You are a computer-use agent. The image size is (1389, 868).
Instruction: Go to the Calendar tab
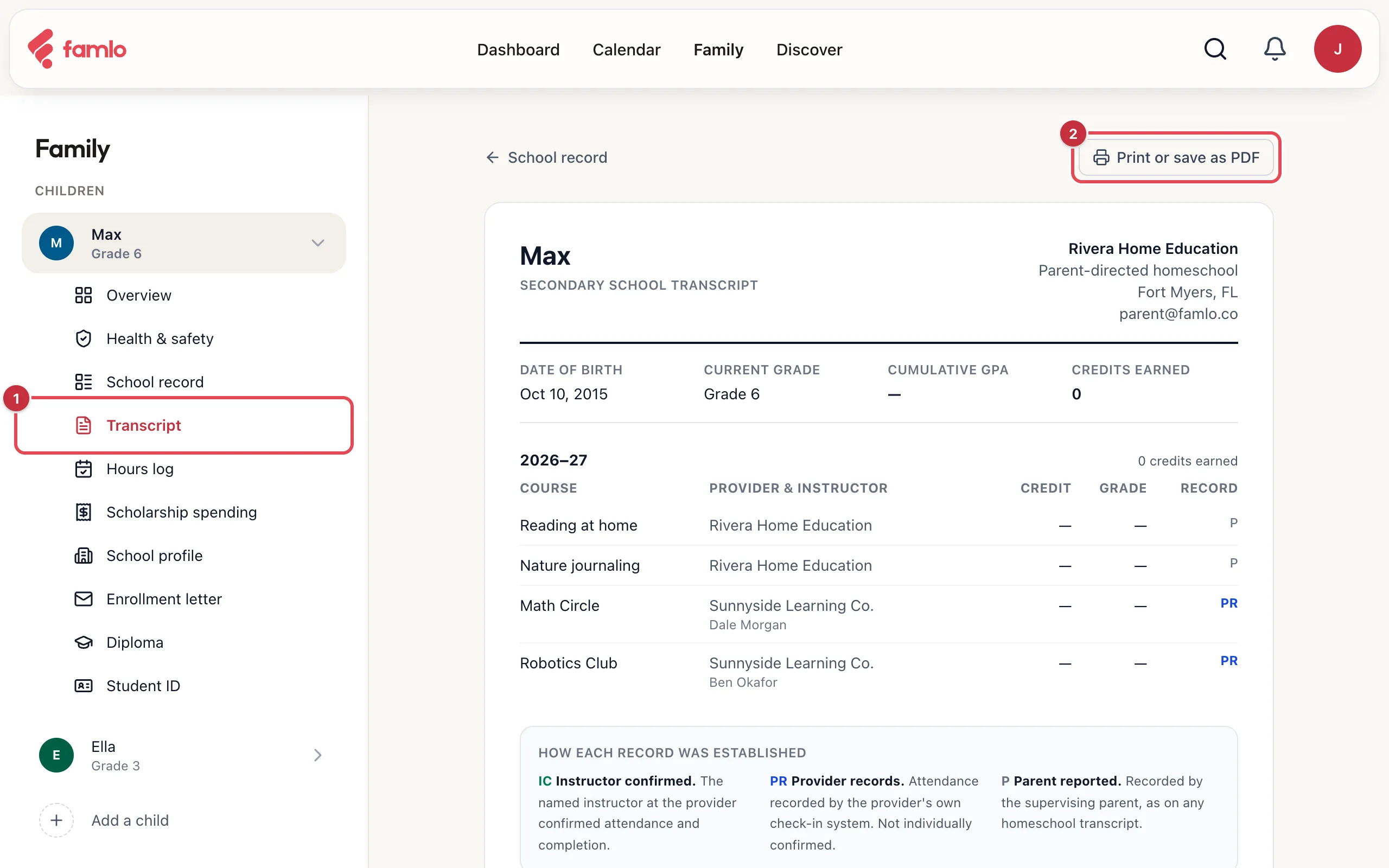(x=626, y=49)
